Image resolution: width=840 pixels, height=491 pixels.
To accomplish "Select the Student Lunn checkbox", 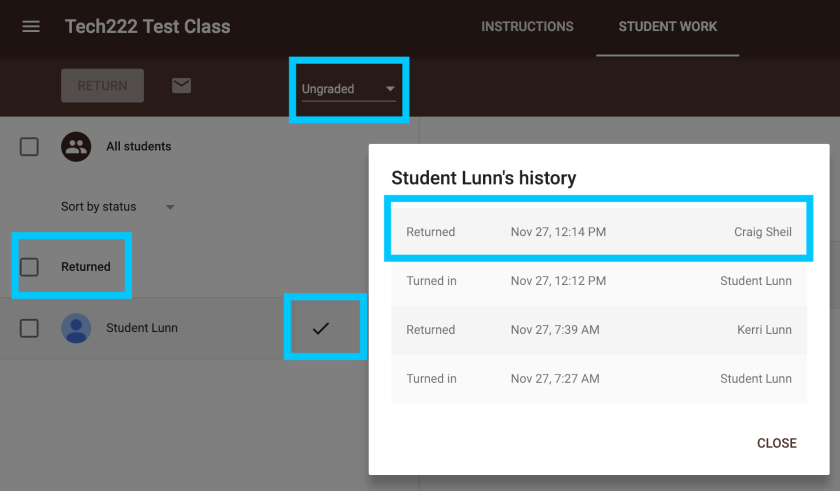I will pyautogui.click(x=30, y=328).
